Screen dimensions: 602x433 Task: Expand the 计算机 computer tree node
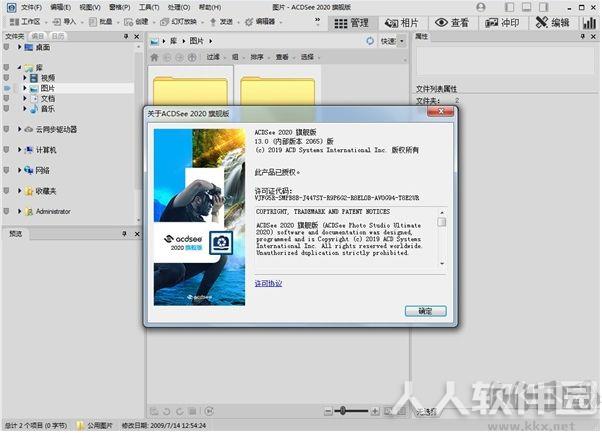19,150
